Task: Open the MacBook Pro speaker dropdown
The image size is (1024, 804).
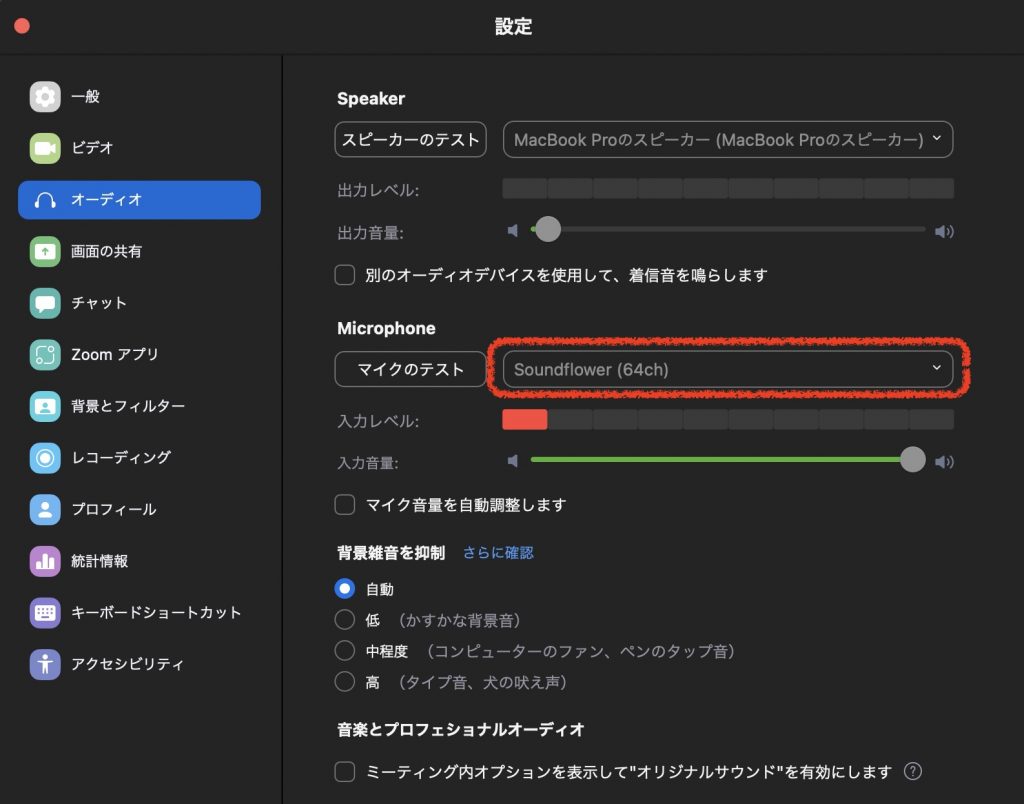Action: [727, 140]
